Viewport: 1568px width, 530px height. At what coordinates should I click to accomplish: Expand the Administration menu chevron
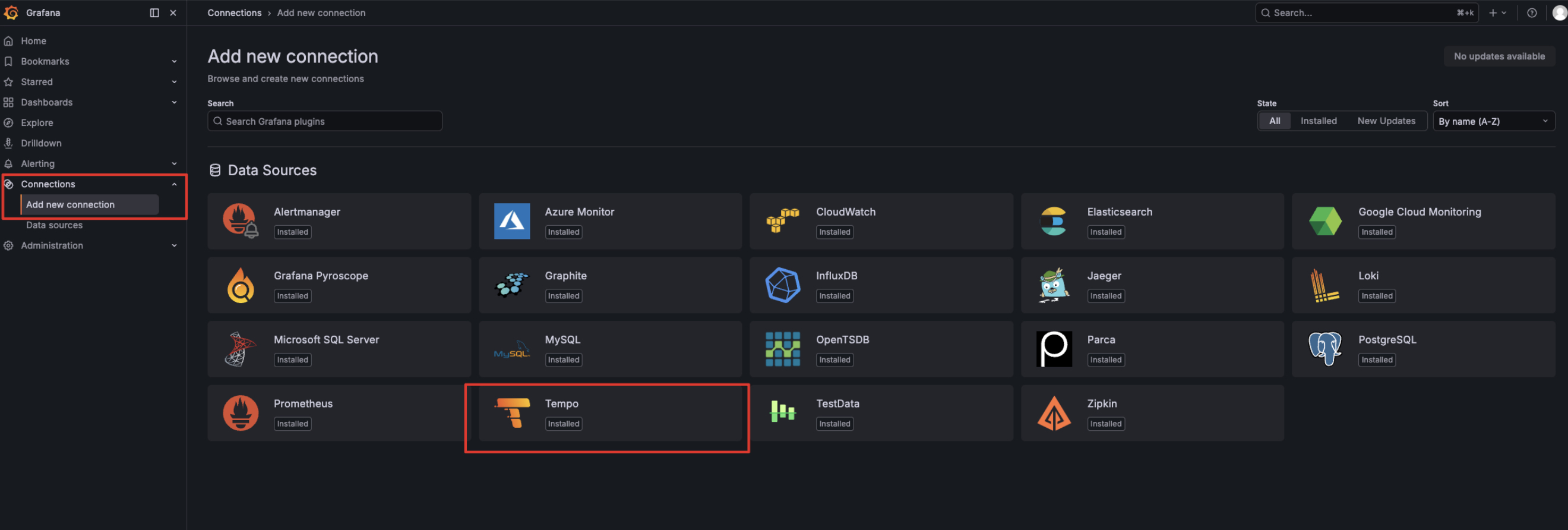point(174,245)
